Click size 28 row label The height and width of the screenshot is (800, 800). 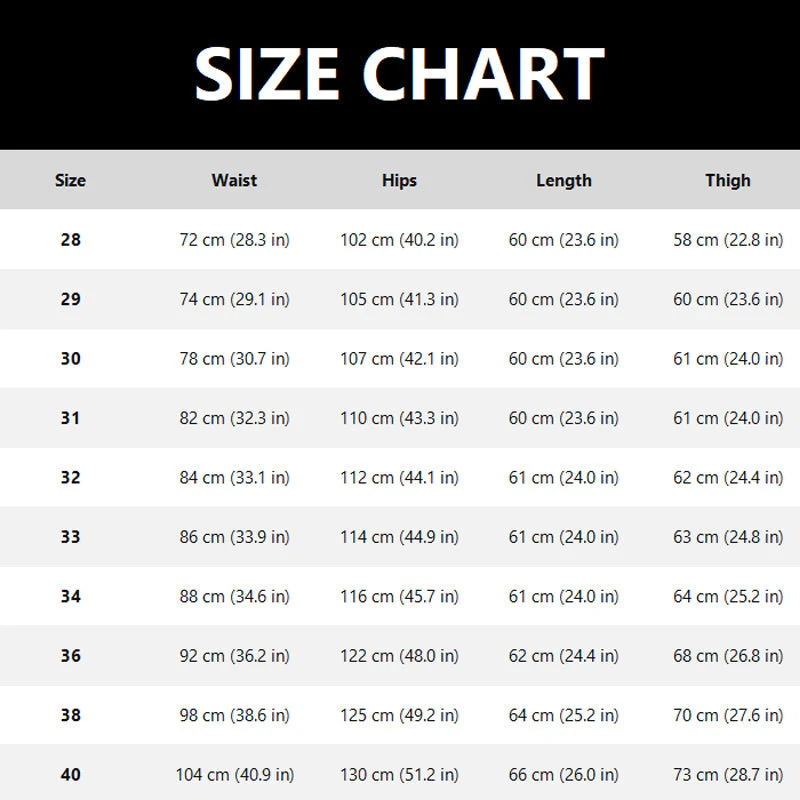tap(70, 240)
